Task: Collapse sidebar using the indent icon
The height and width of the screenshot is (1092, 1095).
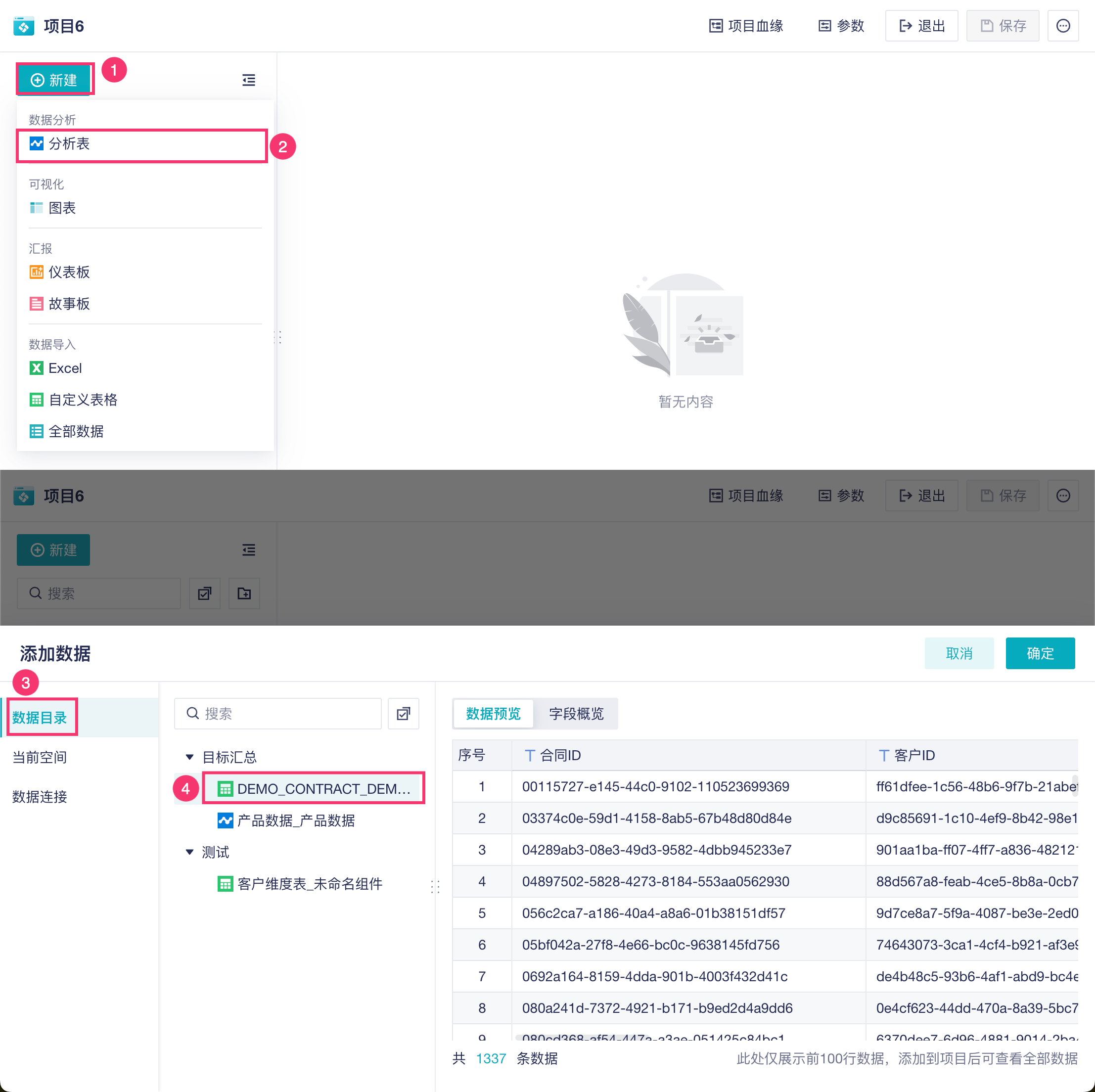Action: tap(248, 80)
